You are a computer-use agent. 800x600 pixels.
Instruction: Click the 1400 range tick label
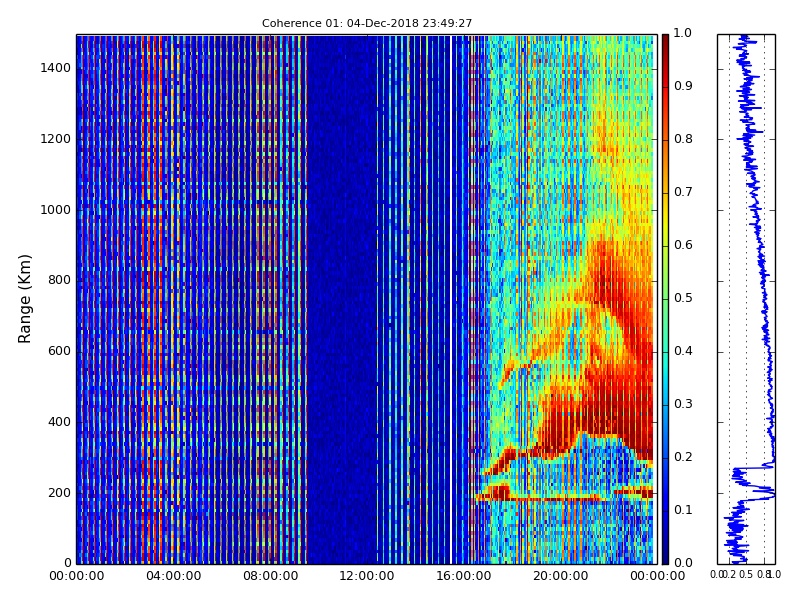point(56,68)
